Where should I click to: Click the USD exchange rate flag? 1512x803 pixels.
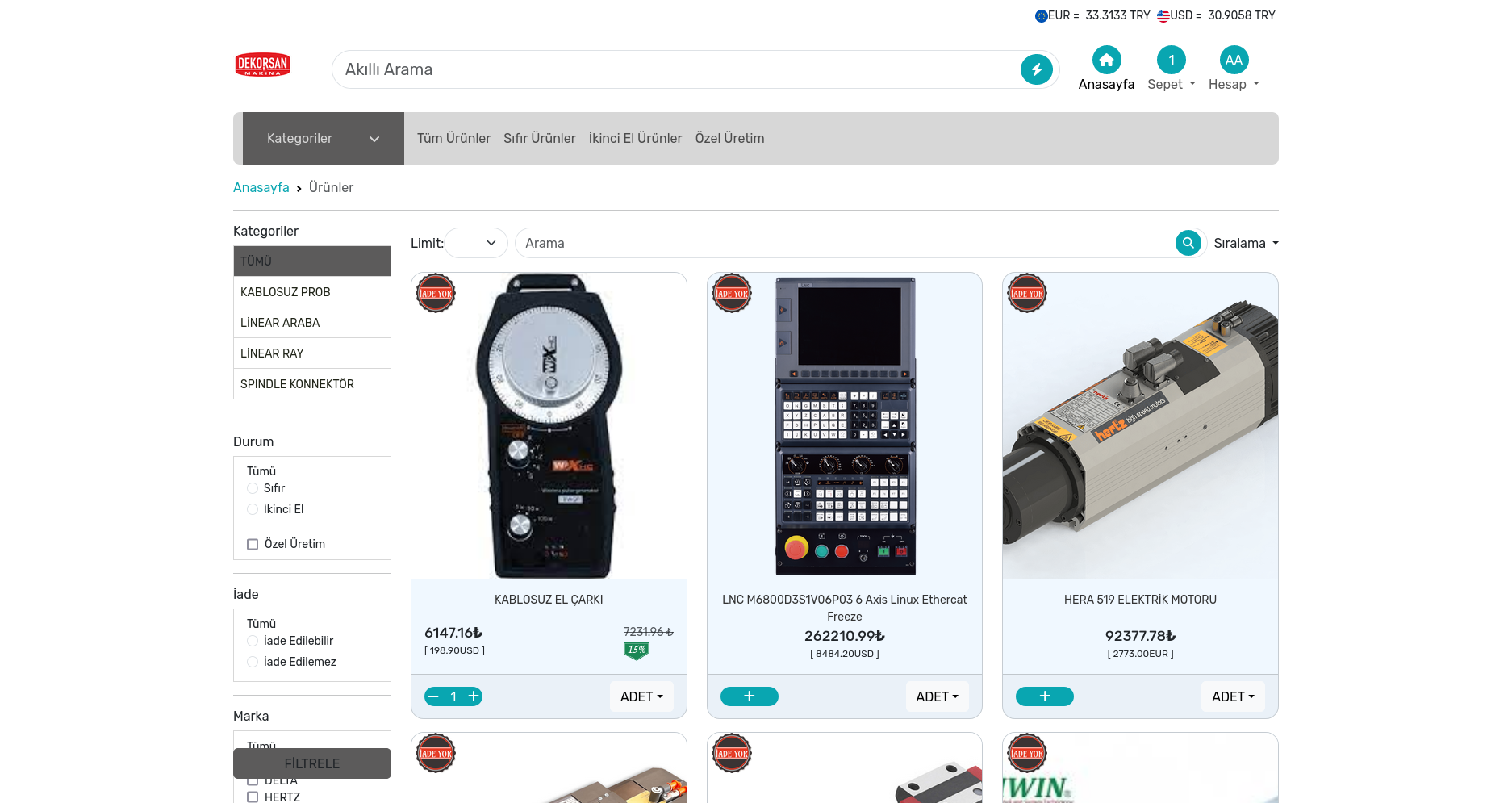click(1163, 15)
